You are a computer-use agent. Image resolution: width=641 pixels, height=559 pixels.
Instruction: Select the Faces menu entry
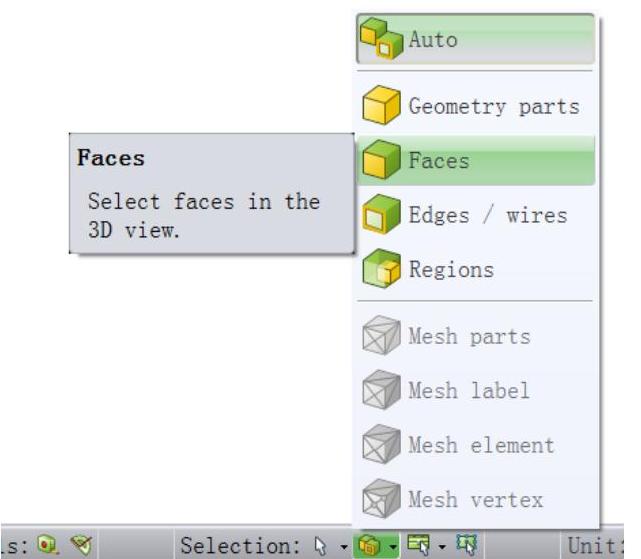click(x=475, y=160)
